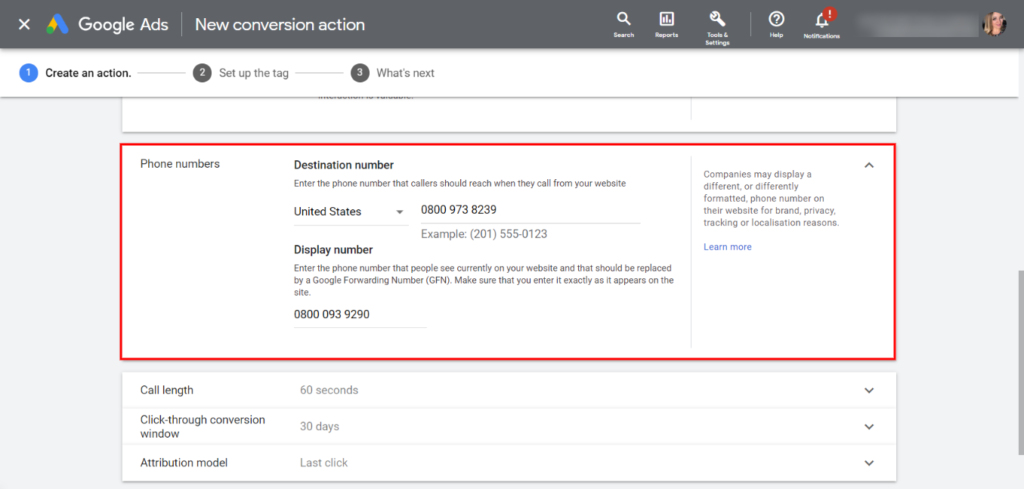Expand the Call length section
The height and width of the screenshot is (489, 1024).
[x=868, y=390]
